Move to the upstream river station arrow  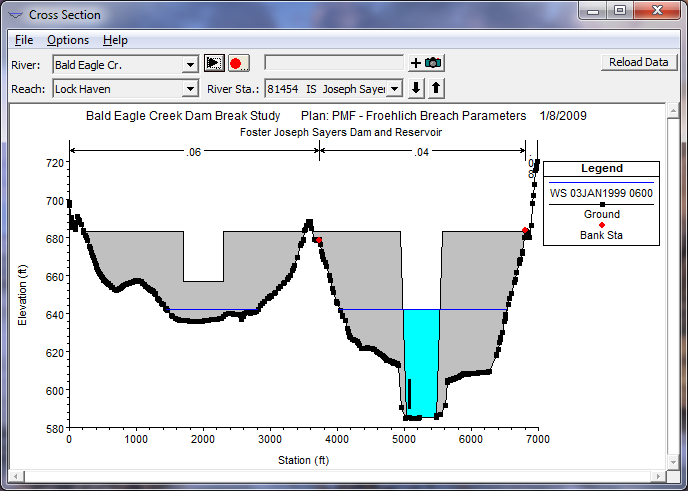pos(435,88)
